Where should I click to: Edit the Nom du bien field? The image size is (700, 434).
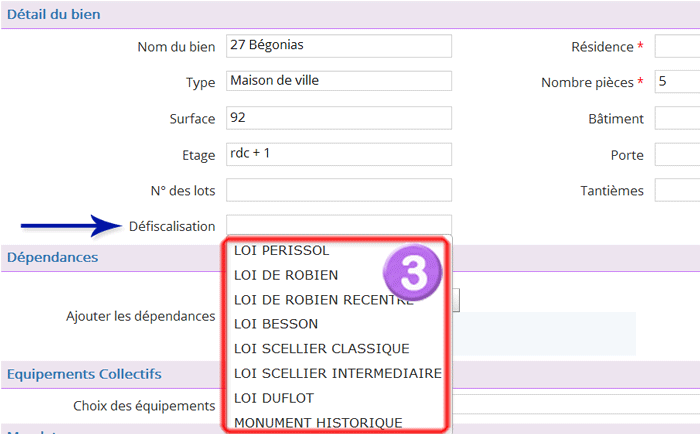click(x=339, y=46)
